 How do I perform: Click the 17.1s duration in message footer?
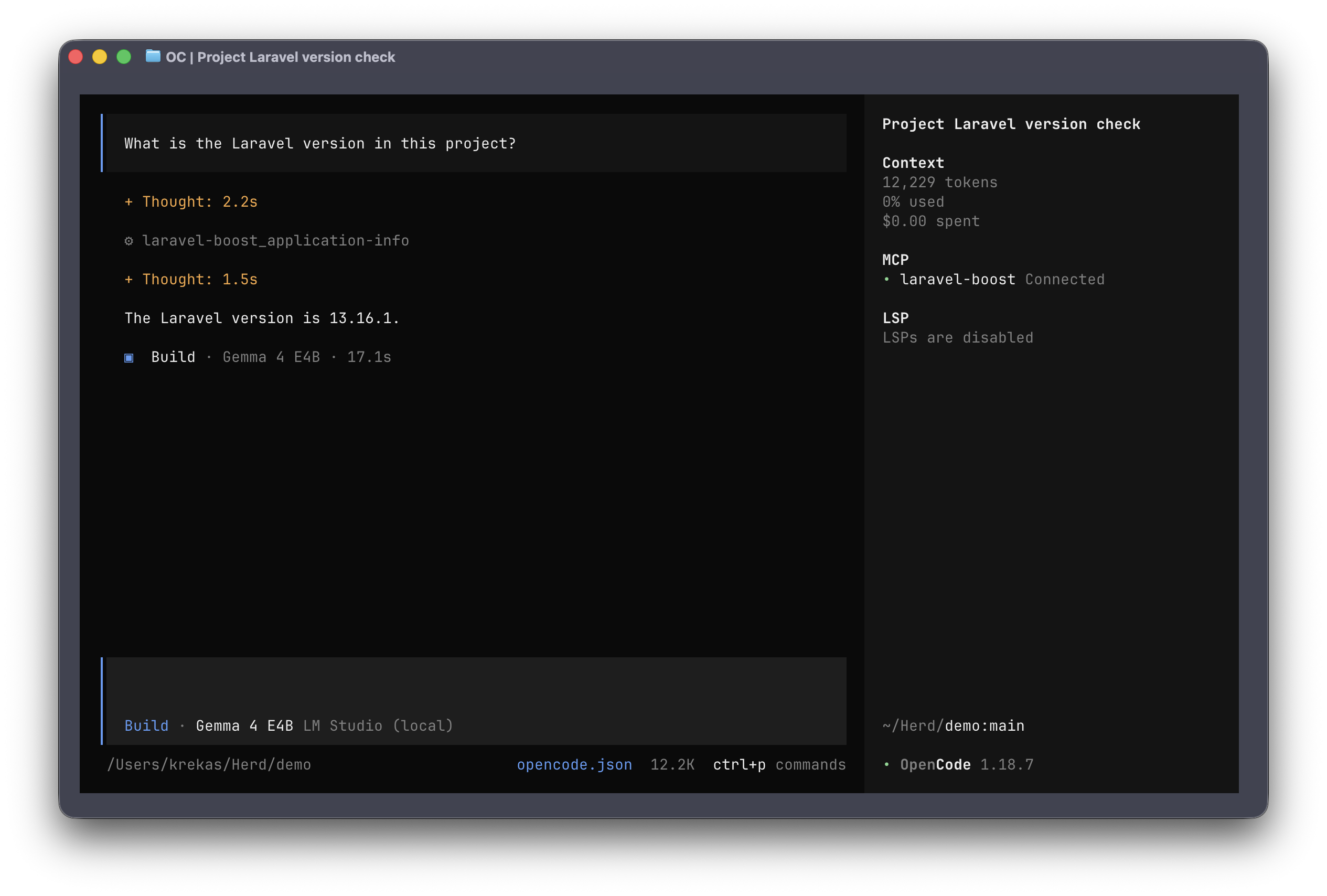(x=369, y=357)
